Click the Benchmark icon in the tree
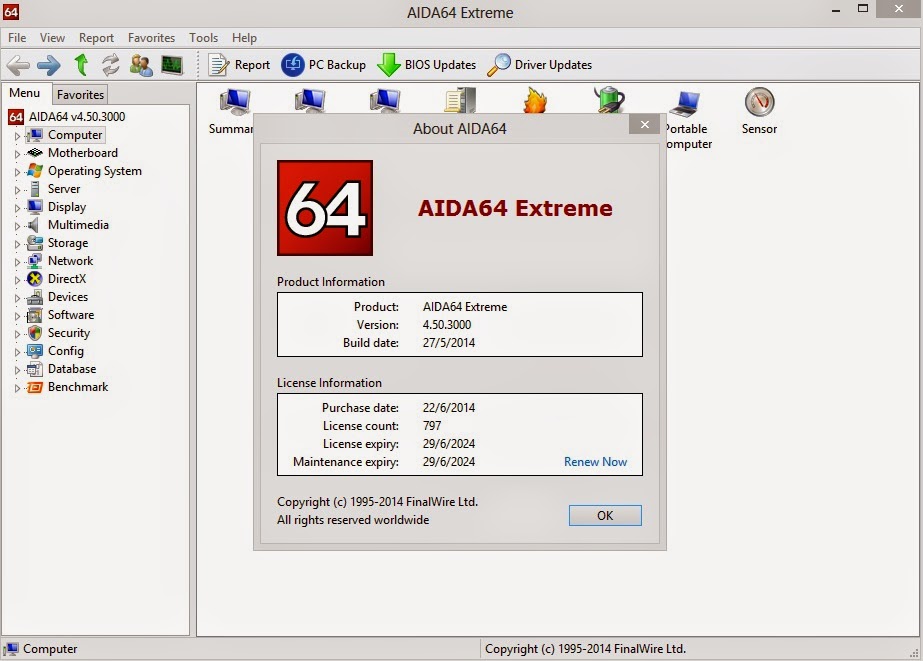923x661 pixels. [x=35, y=387]
